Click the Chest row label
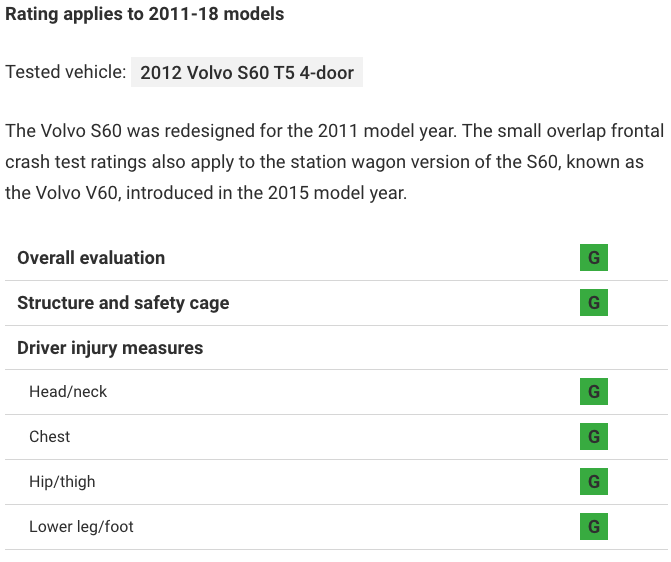 [x=50, y=437]
